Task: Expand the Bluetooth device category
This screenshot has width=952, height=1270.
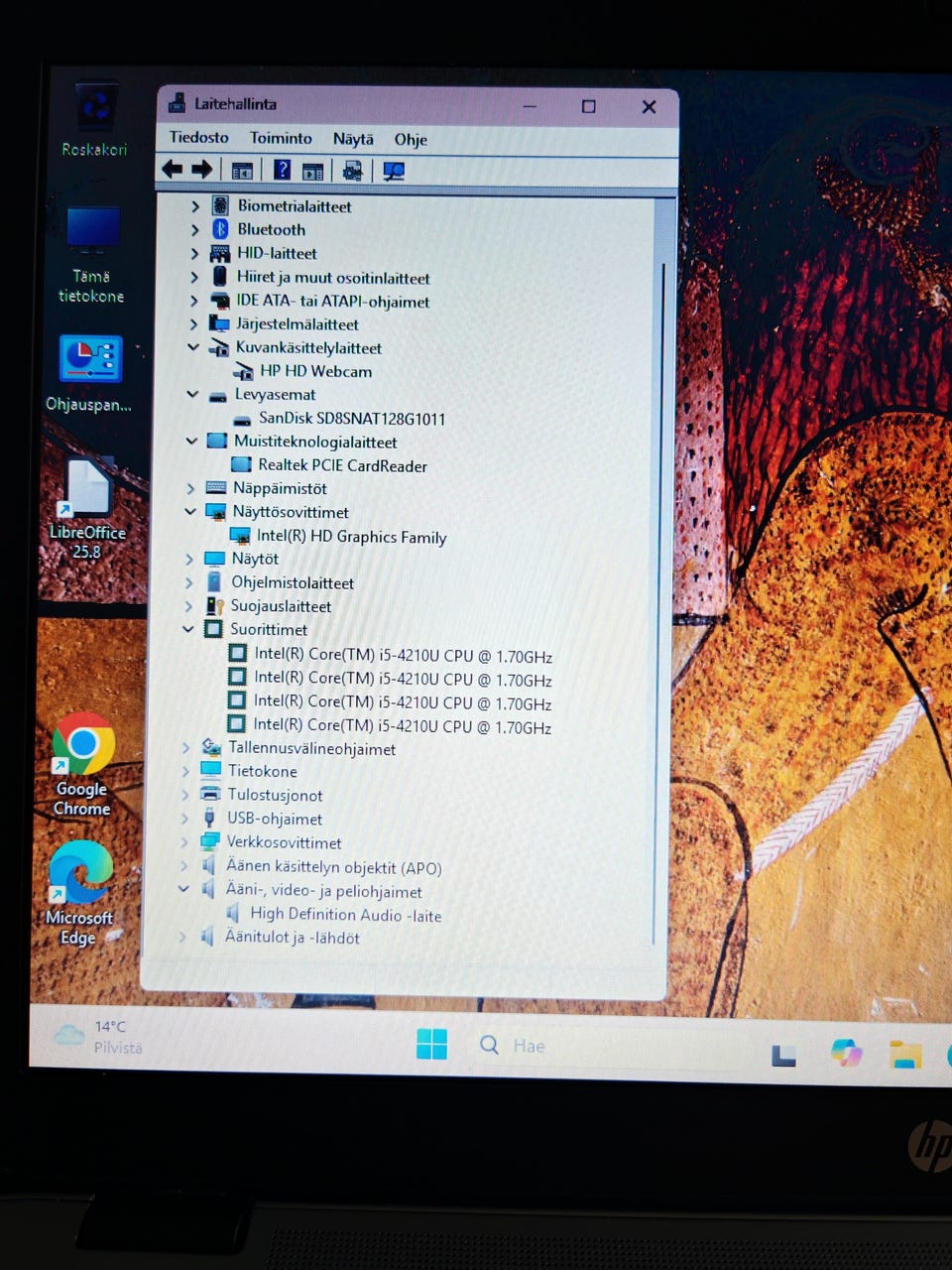Action: pos(194,230)
